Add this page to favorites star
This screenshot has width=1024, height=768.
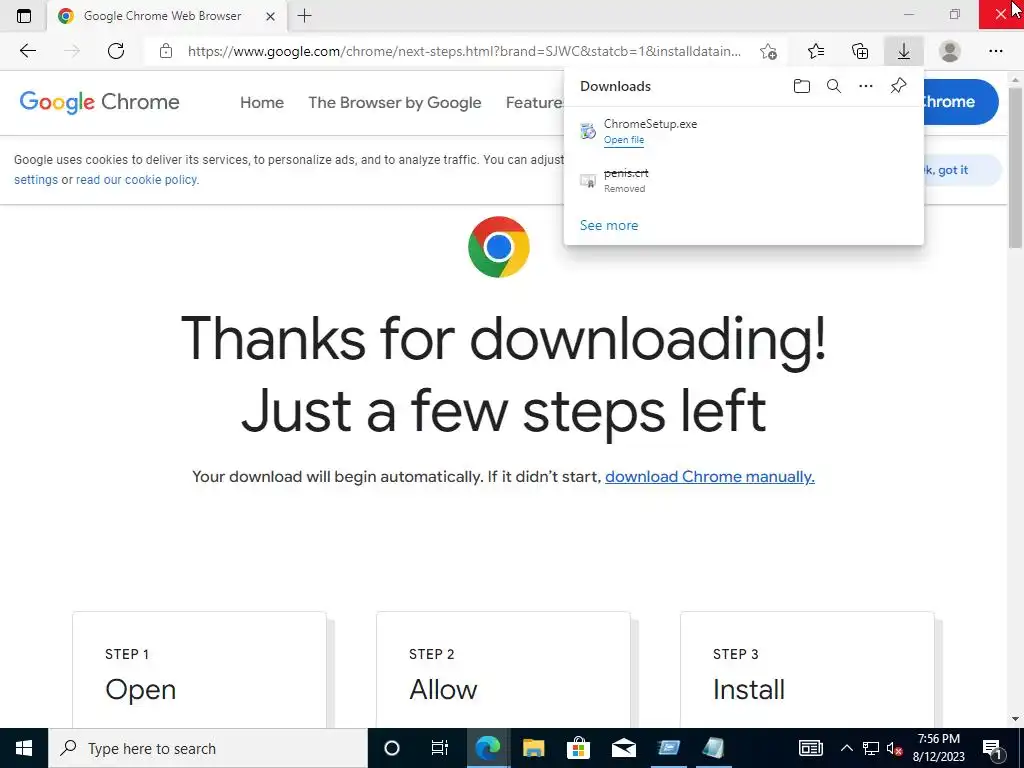click(x=769, y=51)
